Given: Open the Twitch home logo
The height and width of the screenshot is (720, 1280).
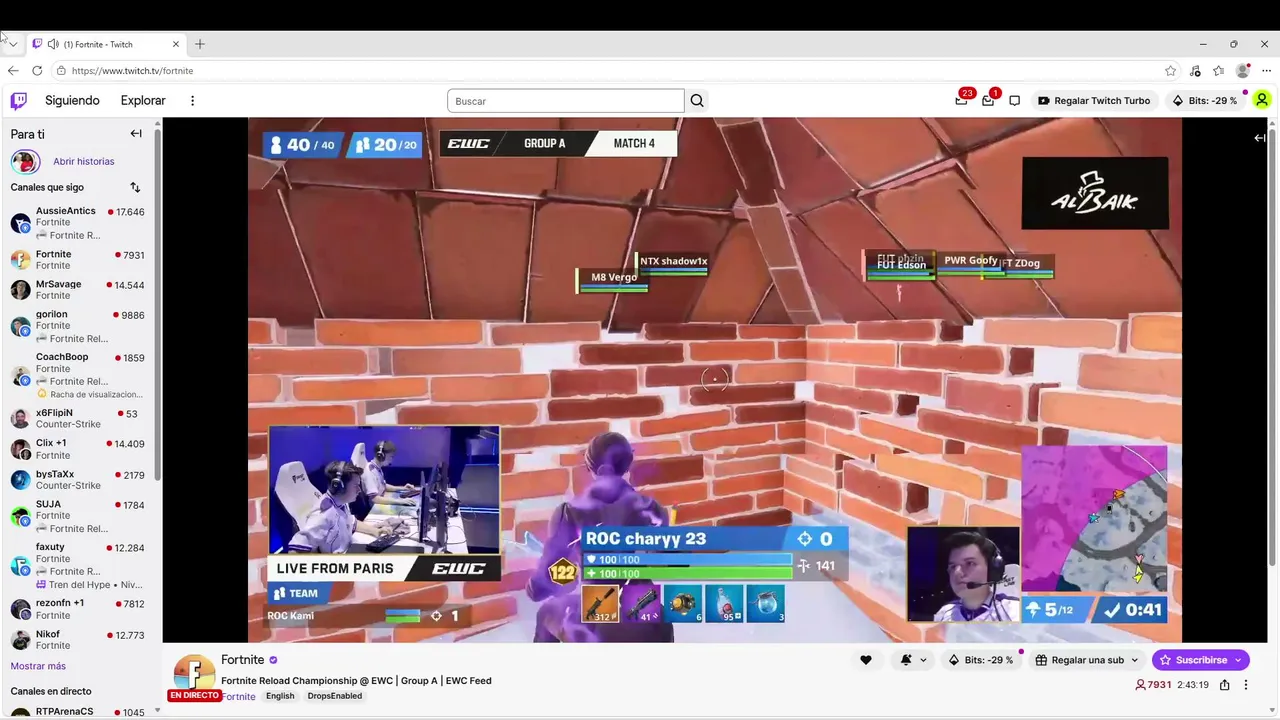Looking at the screenshot, I should 19,100.
